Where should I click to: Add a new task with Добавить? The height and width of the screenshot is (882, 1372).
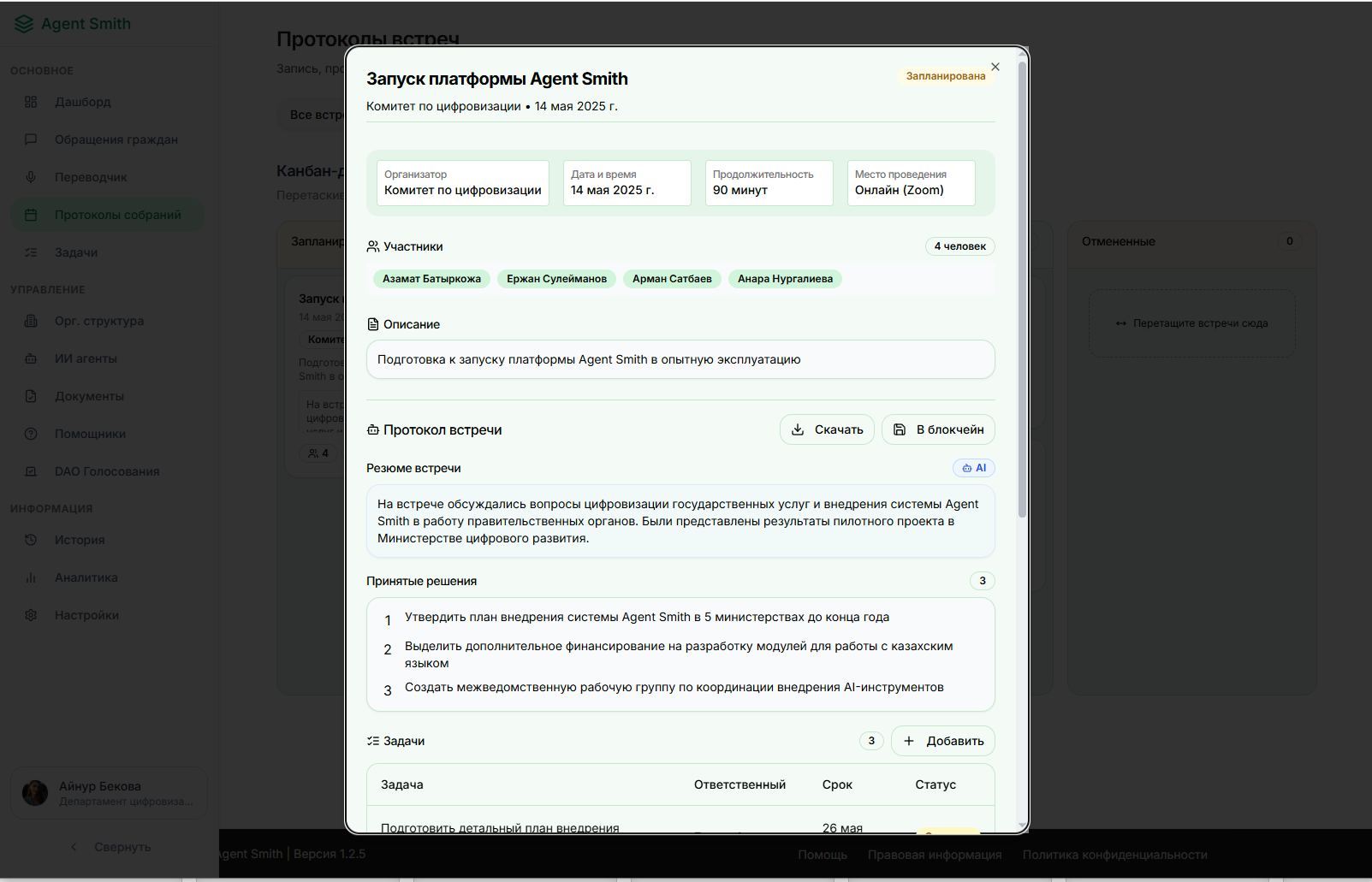pos(942,741)
